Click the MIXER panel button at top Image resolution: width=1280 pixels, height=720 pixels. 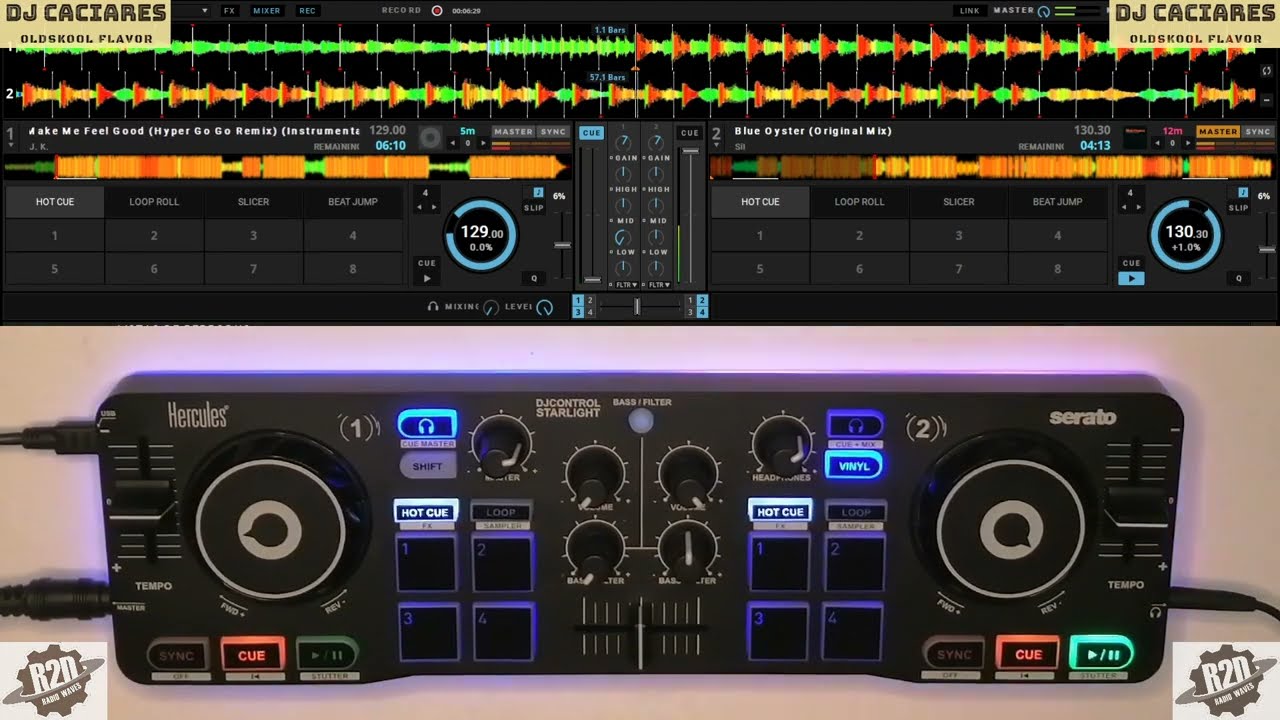coord(267,11)
